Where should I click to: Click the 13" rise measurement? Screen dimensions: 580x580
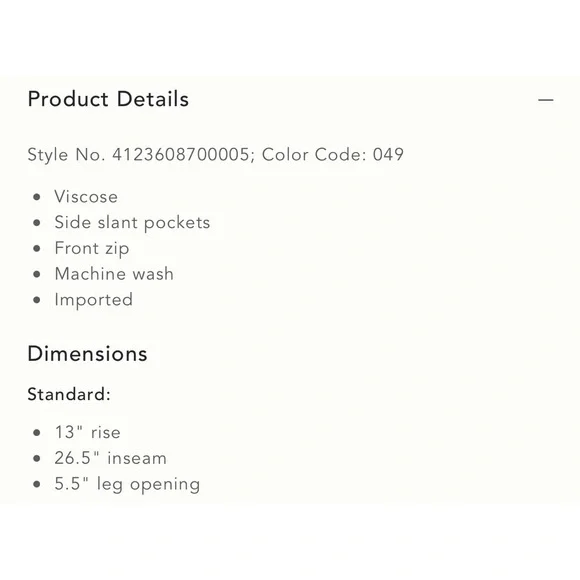[88, 432]
